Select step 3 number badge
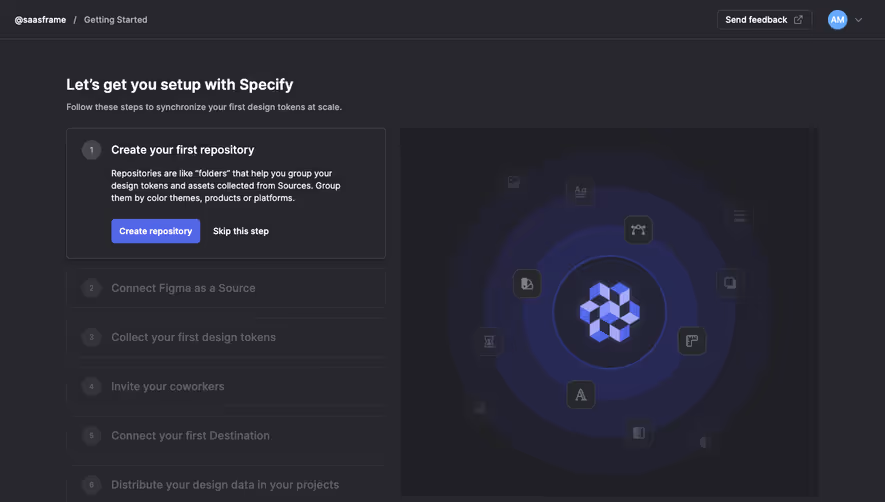Screen dimensions: 885x502 (x=91, y=337)
